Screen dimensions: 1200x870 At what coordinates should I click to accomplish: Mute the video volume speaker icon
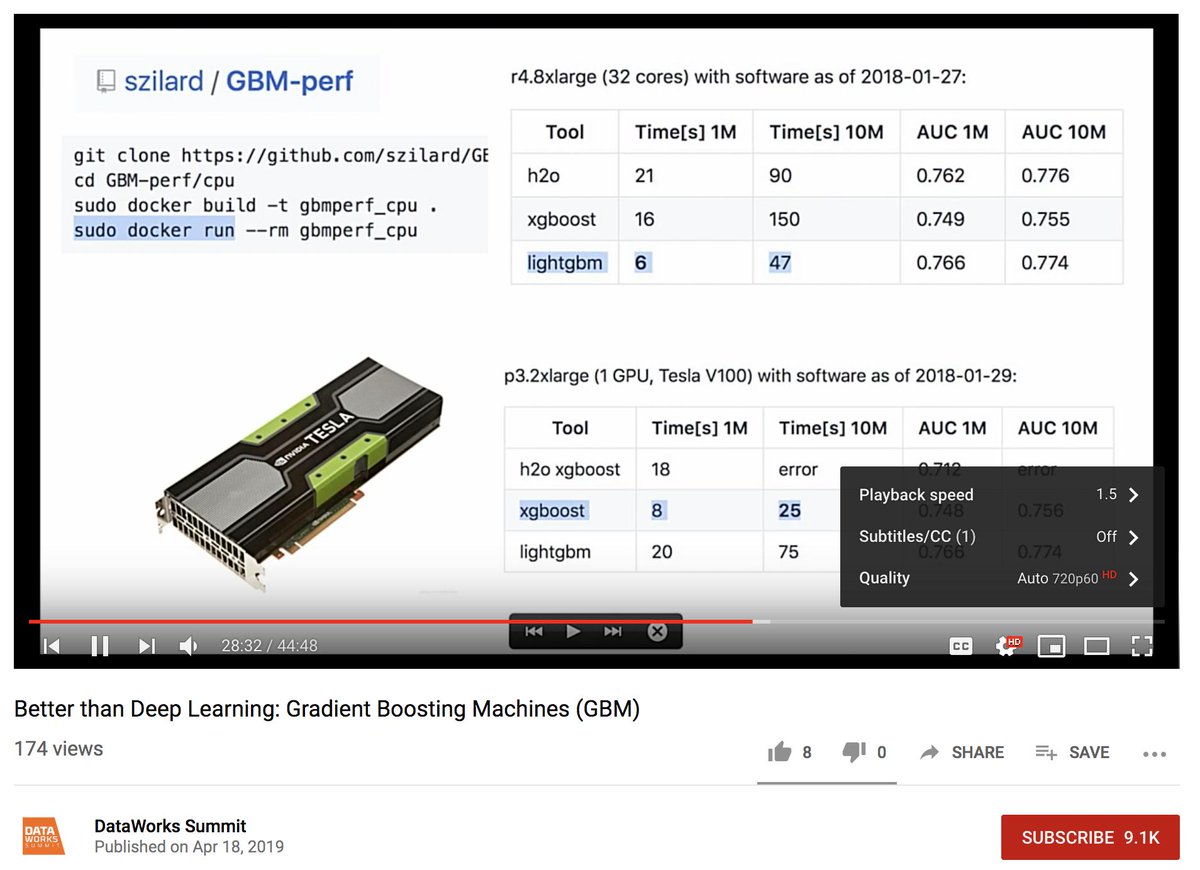[x=188, y=646]
